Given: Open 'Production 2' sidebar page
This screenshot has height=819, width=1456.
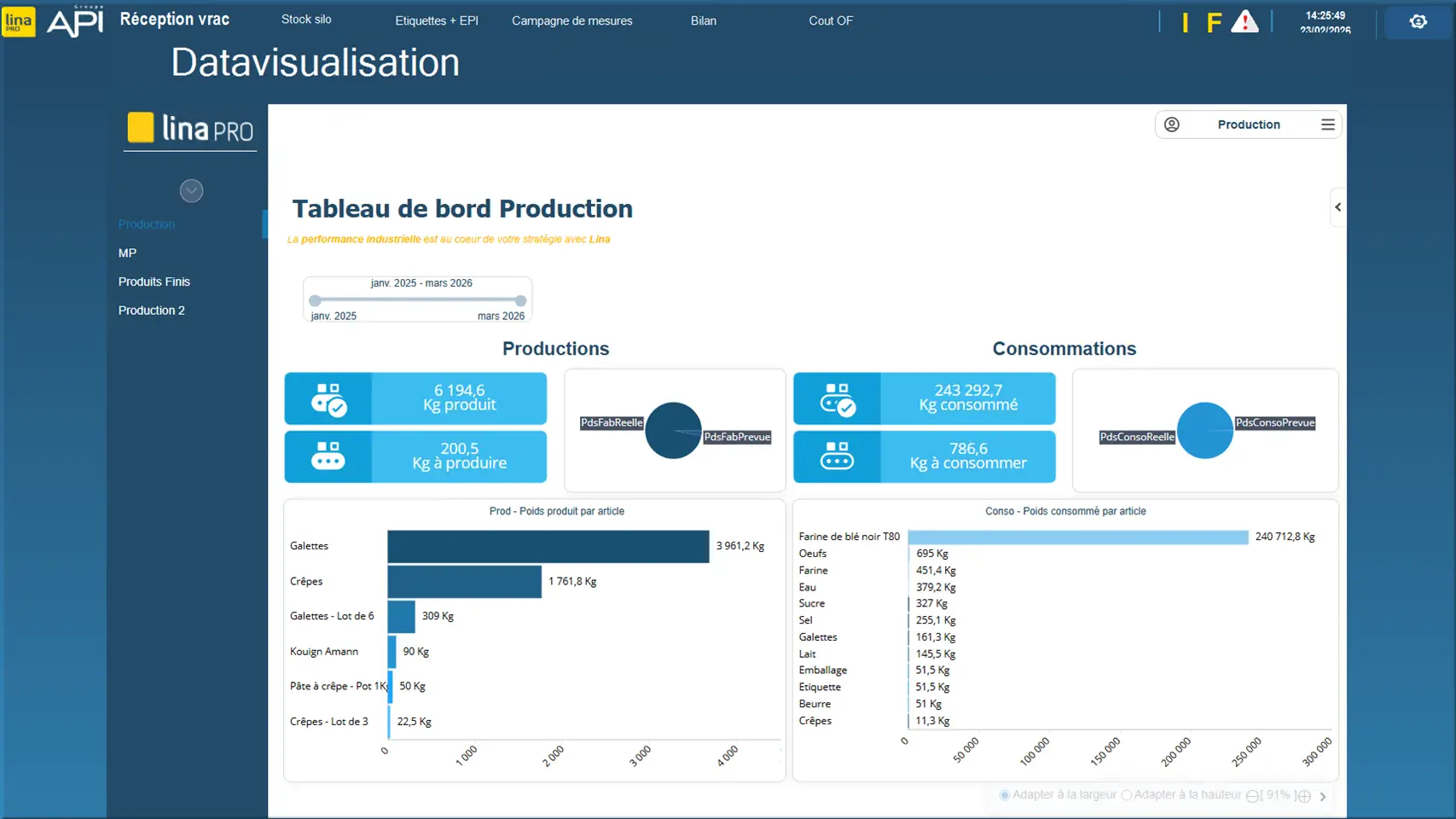Looking at the screenshot, I should (152, 311).
